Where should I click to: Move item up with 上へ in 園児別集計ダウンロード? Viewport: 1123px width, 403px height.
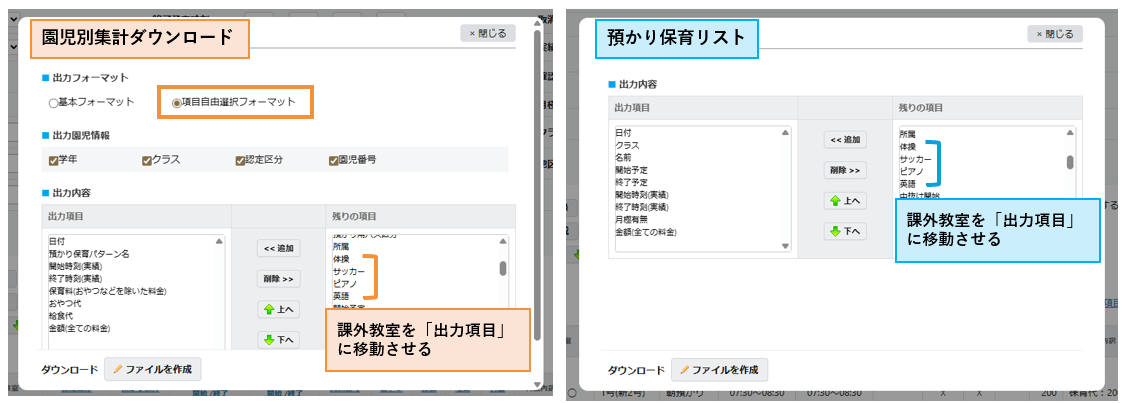pos(279,309)
